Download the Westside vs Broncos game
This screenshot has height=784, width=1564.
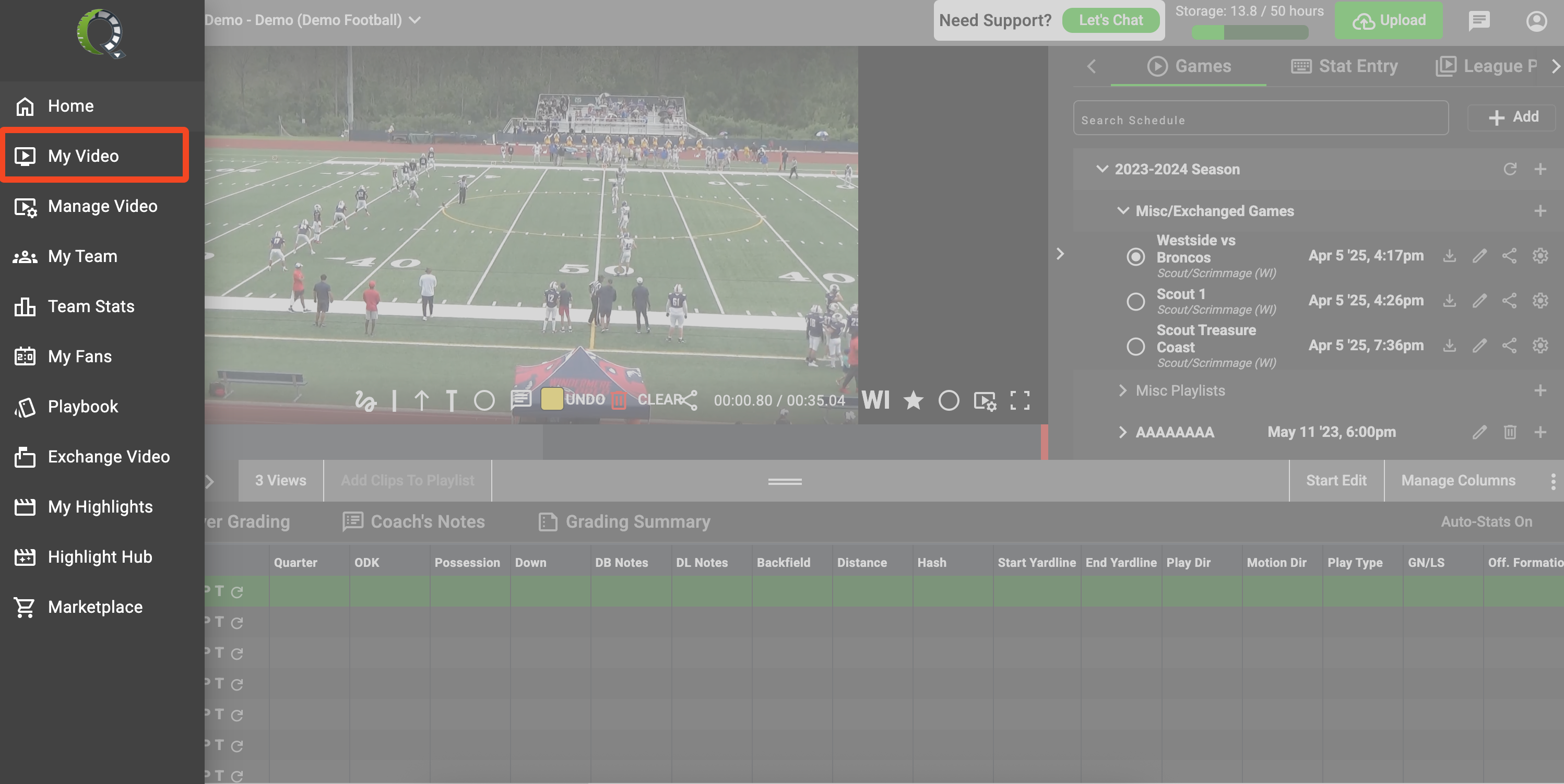pyautogui.click(x=1449, y=256)
